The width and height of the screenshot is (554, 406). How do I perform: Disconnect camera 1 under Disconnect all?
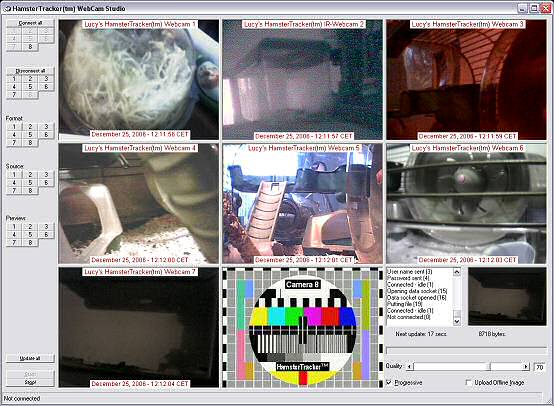[14, 79]
